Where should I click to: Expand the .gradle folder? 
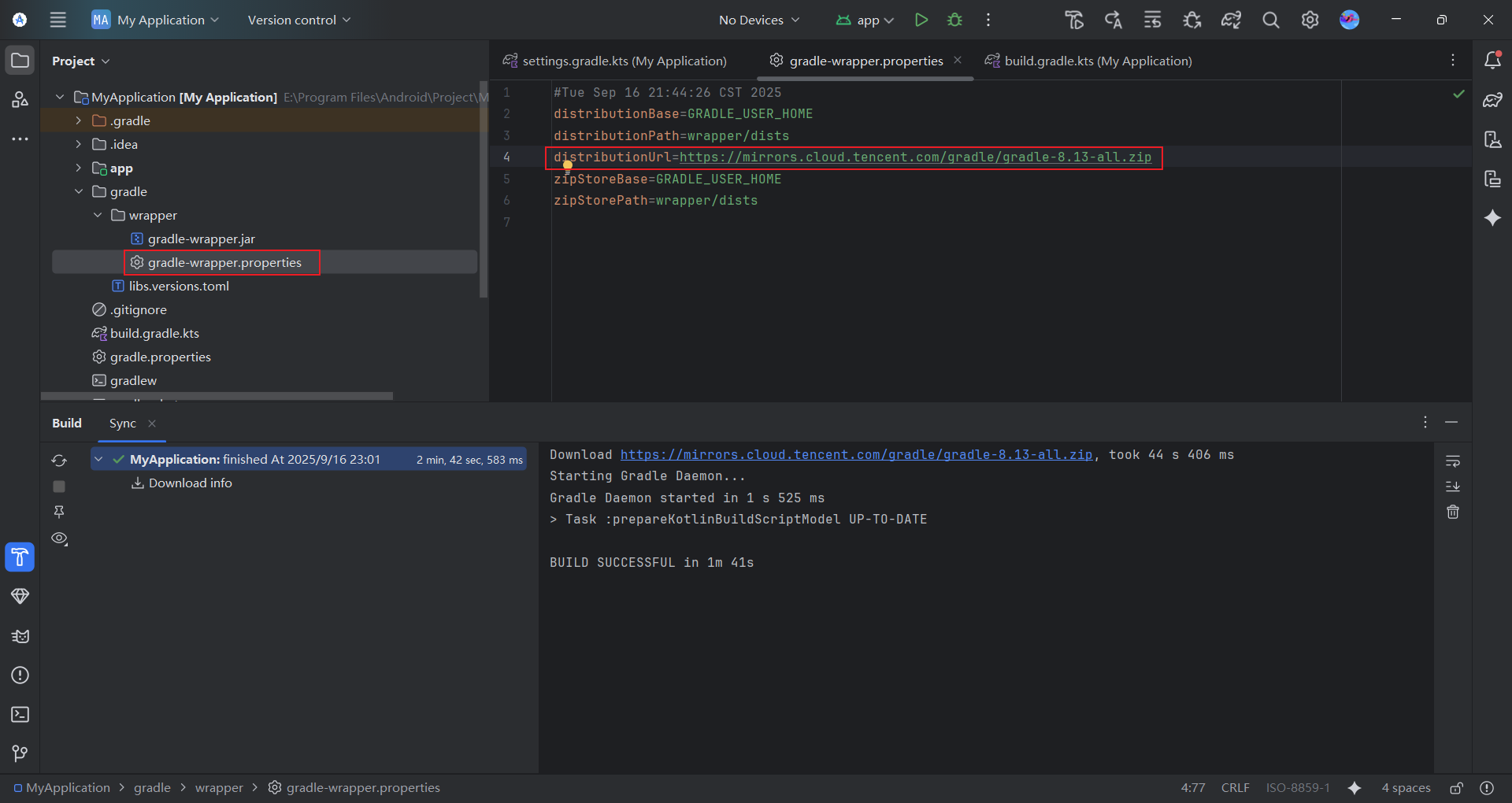coord(79,120)
